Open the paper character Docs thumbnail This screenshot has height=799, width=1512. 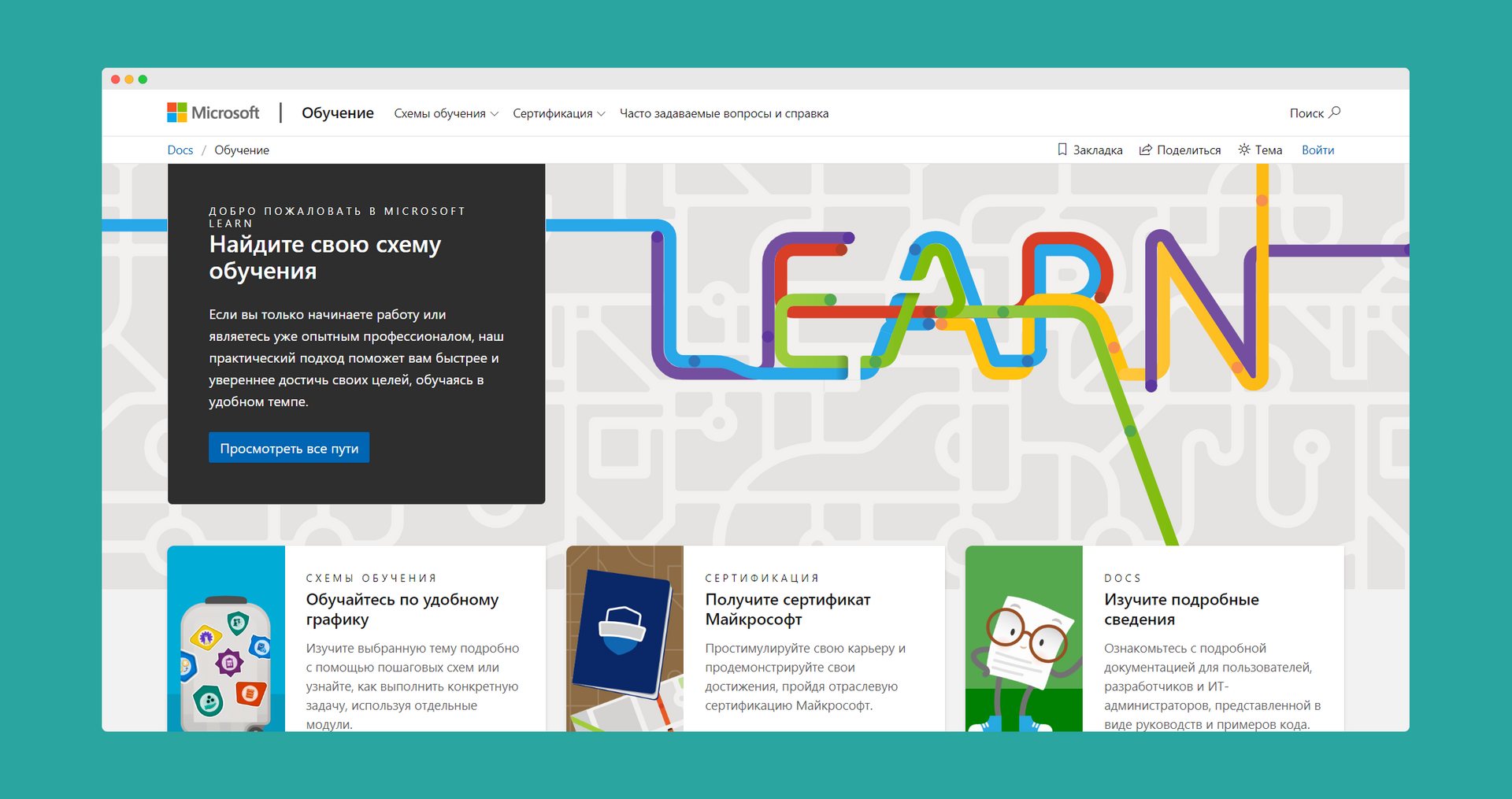pos(1024,638)
